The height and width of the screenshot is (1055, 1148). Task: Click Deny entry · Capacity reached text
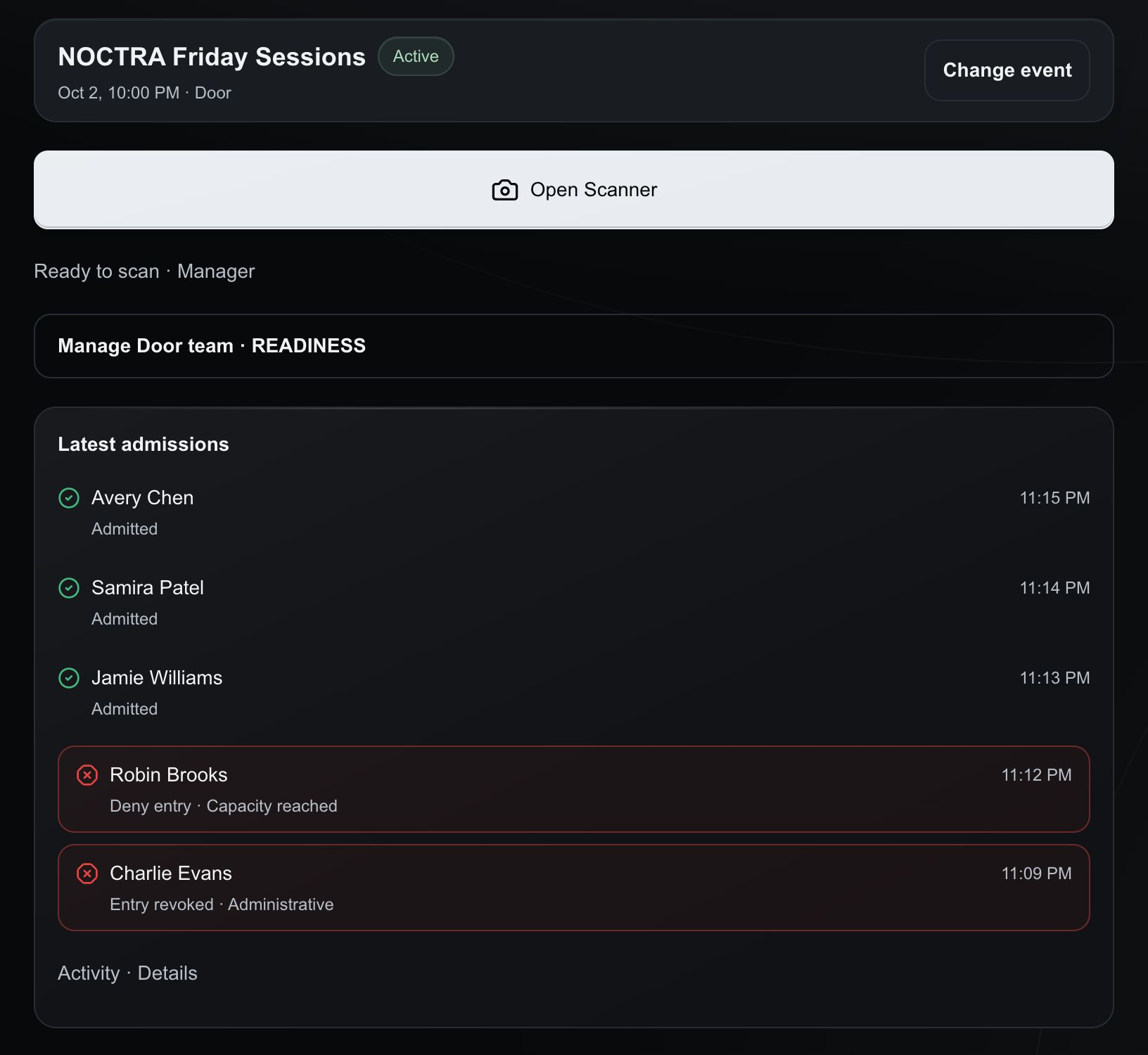coord(224,806)
